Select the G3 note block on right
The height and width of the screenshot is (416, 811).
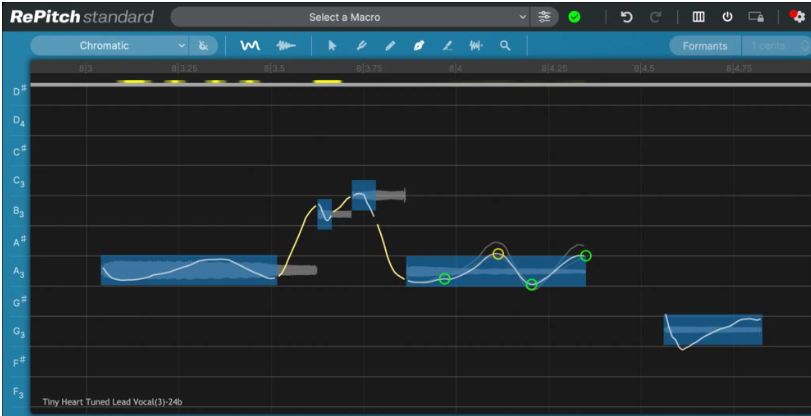pos(712,330)
